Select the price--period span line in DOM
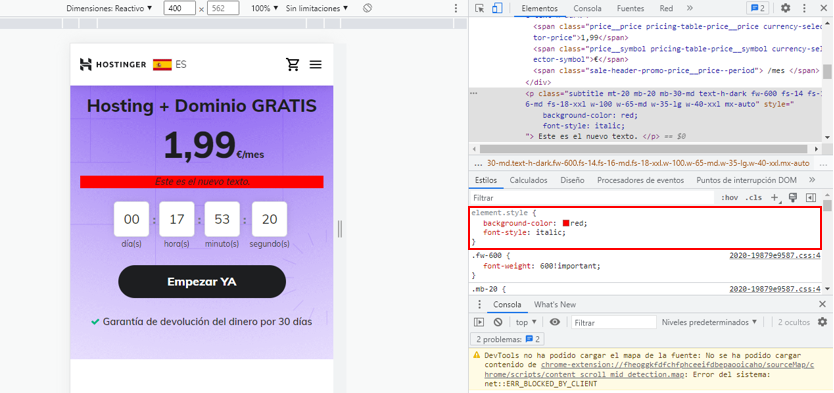Viewport: 834px width, 393px height. point(675,71)
